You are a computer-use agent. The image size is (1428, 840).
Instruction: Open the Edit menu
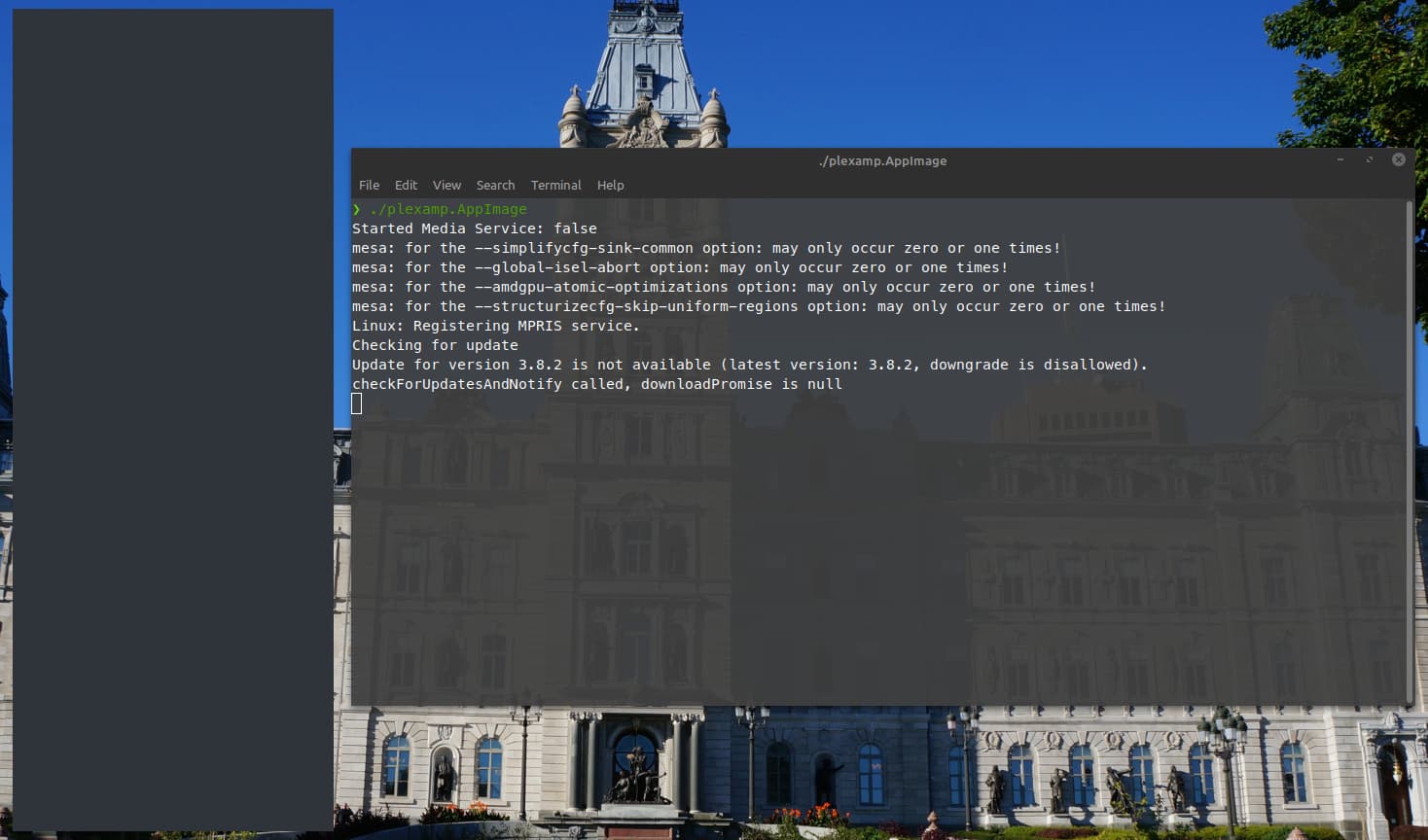[406, 185]
